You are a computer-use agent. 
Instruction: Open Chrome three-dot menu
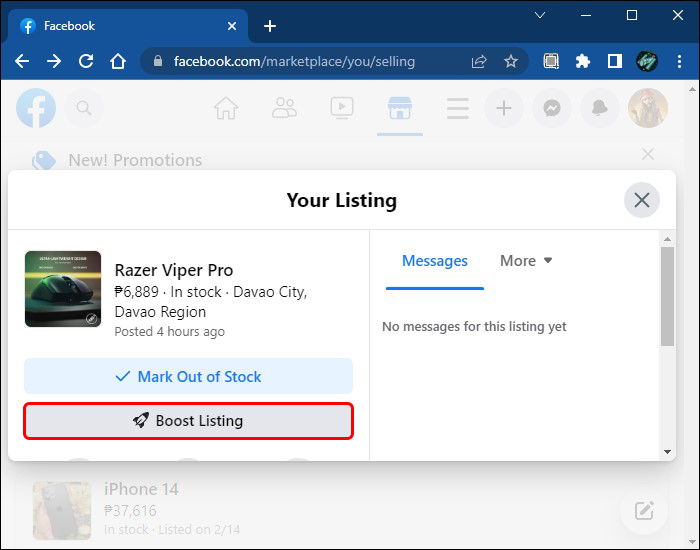pos(679,61)
